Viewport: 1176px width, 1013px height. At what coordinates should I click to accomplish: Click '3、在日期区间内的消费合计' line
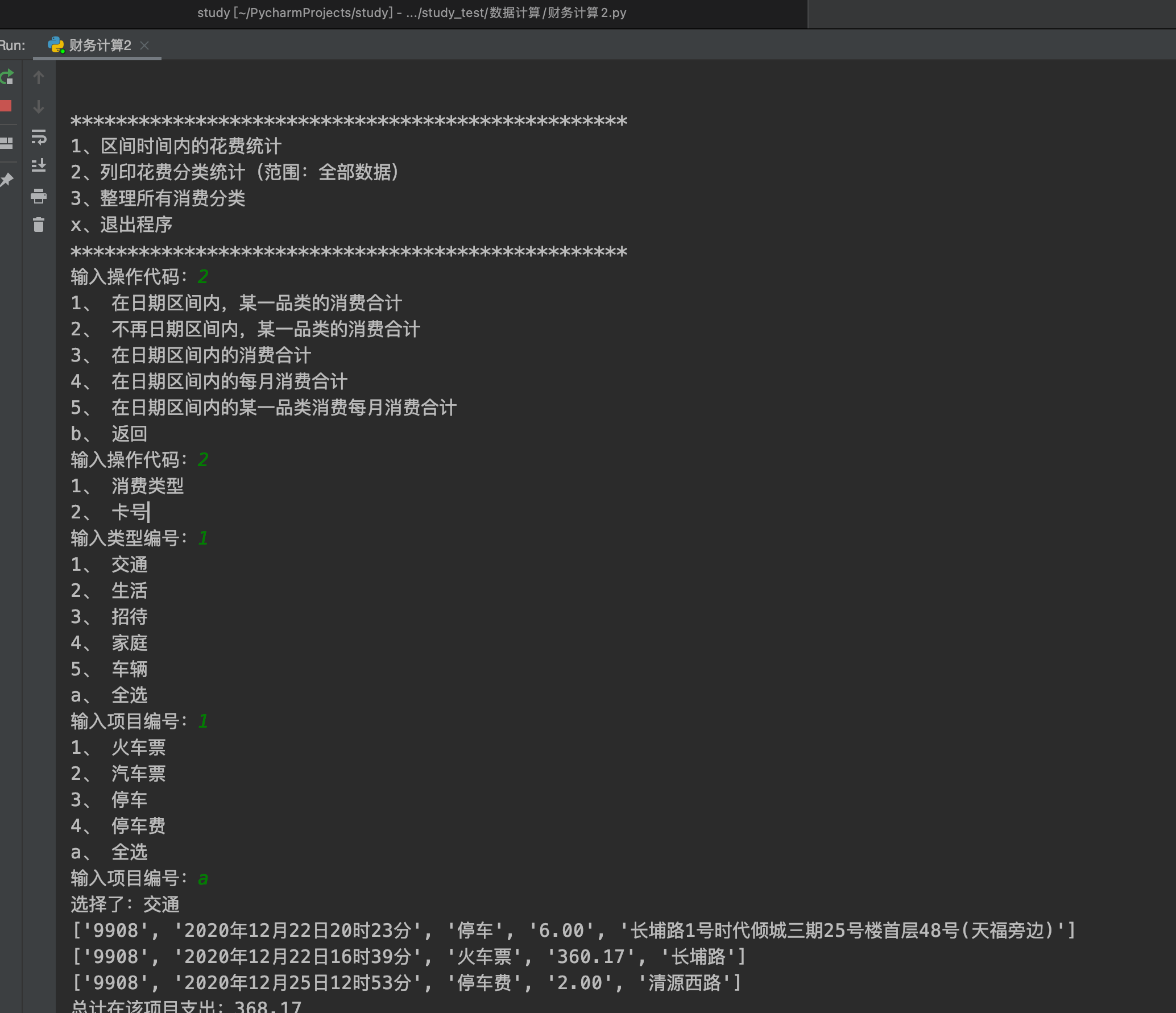tap(191, 355)
